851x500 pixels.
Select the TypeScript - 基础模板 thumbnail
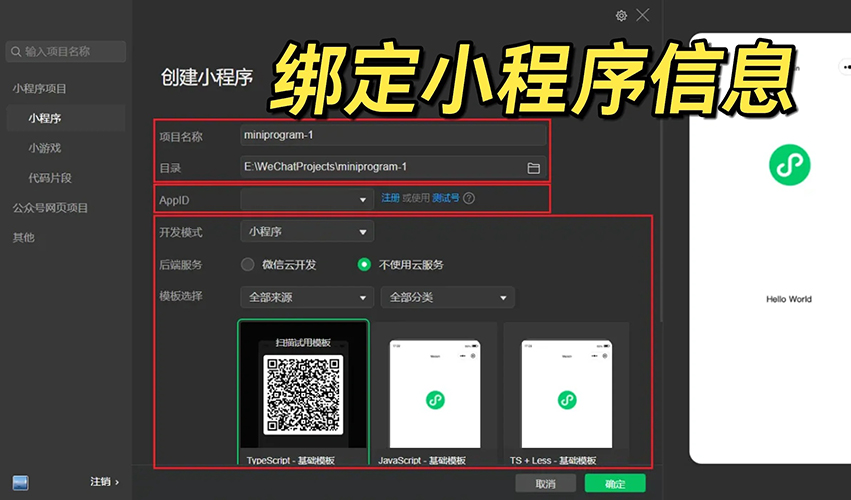(303, 394)
